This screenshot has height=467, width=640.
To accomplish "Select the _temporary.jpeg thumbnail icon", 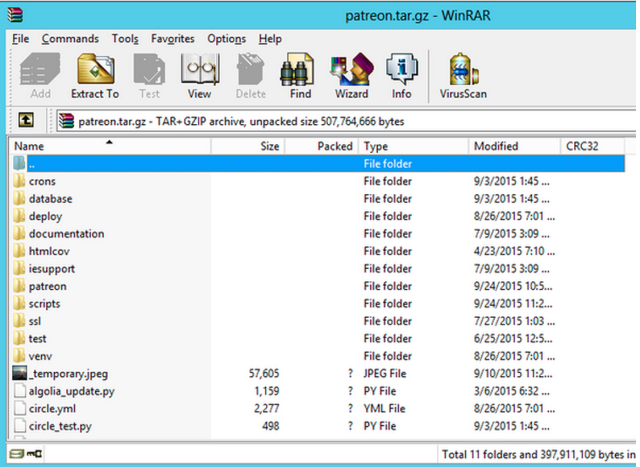I will coord(20,373).
